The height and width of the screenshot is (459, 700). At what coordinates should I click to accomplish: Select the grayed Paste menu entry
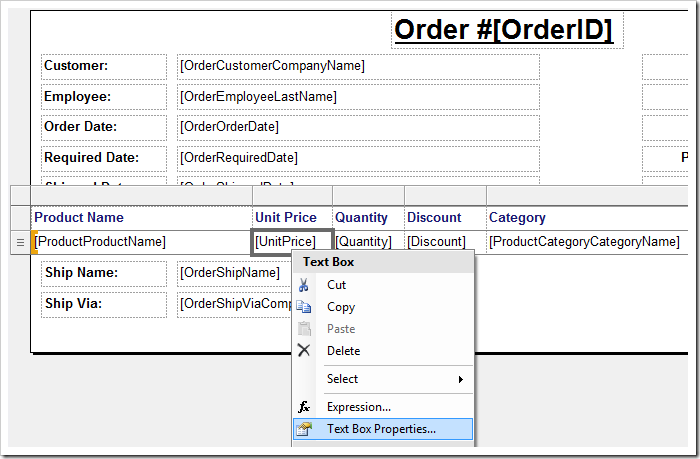point(383,329)
